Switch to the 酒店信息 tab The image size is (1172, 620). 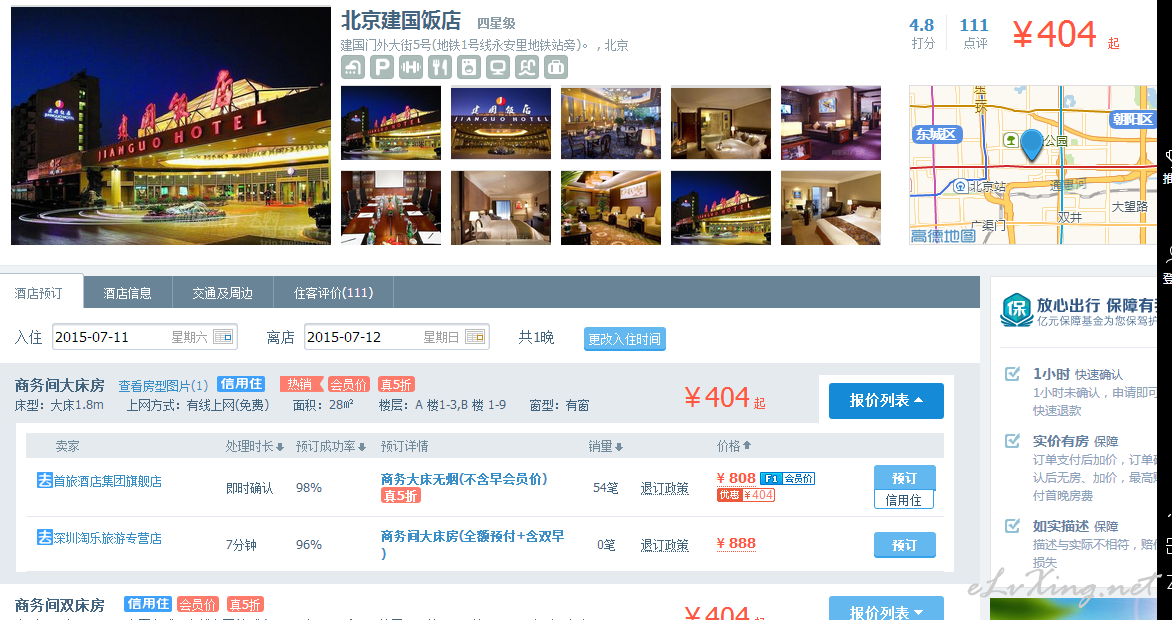128,292
